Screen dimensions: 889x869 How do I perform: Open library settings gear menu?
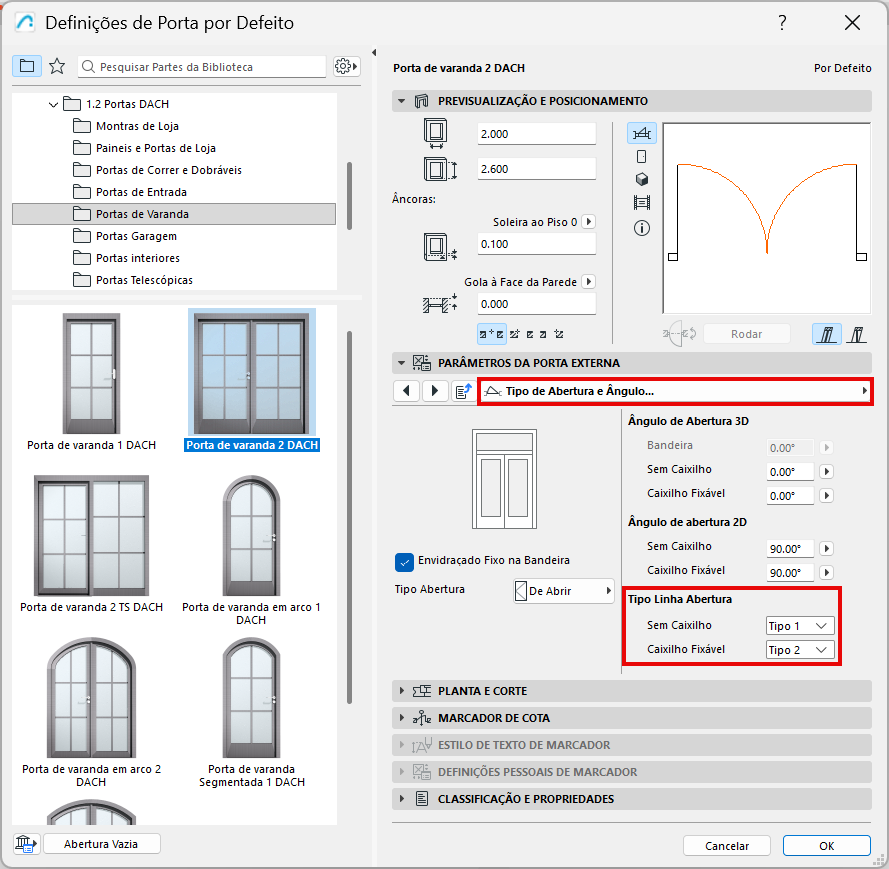click(346, 66)
